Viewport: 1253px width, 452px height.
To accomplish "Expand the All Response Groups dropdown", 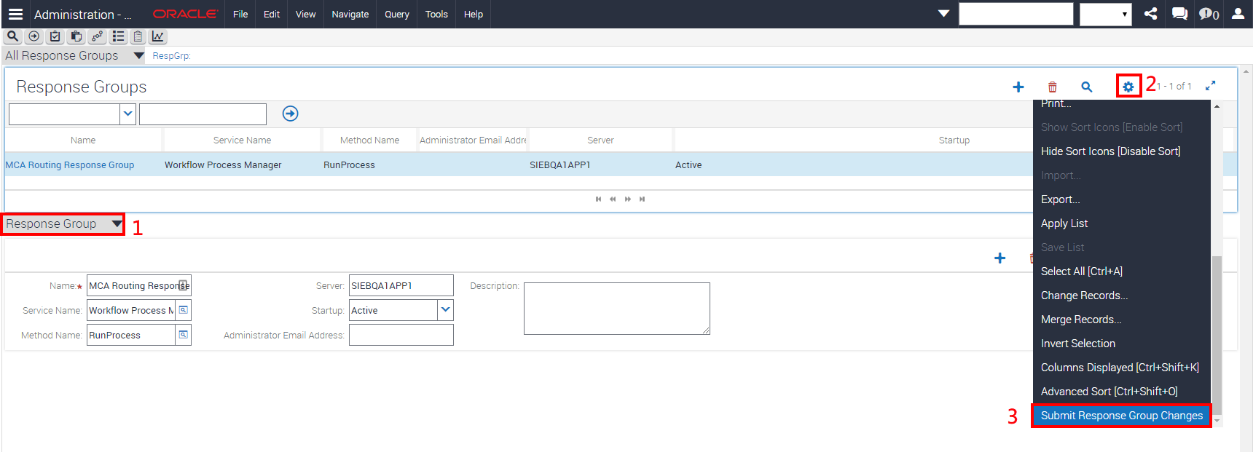I will tap(139, 56).
